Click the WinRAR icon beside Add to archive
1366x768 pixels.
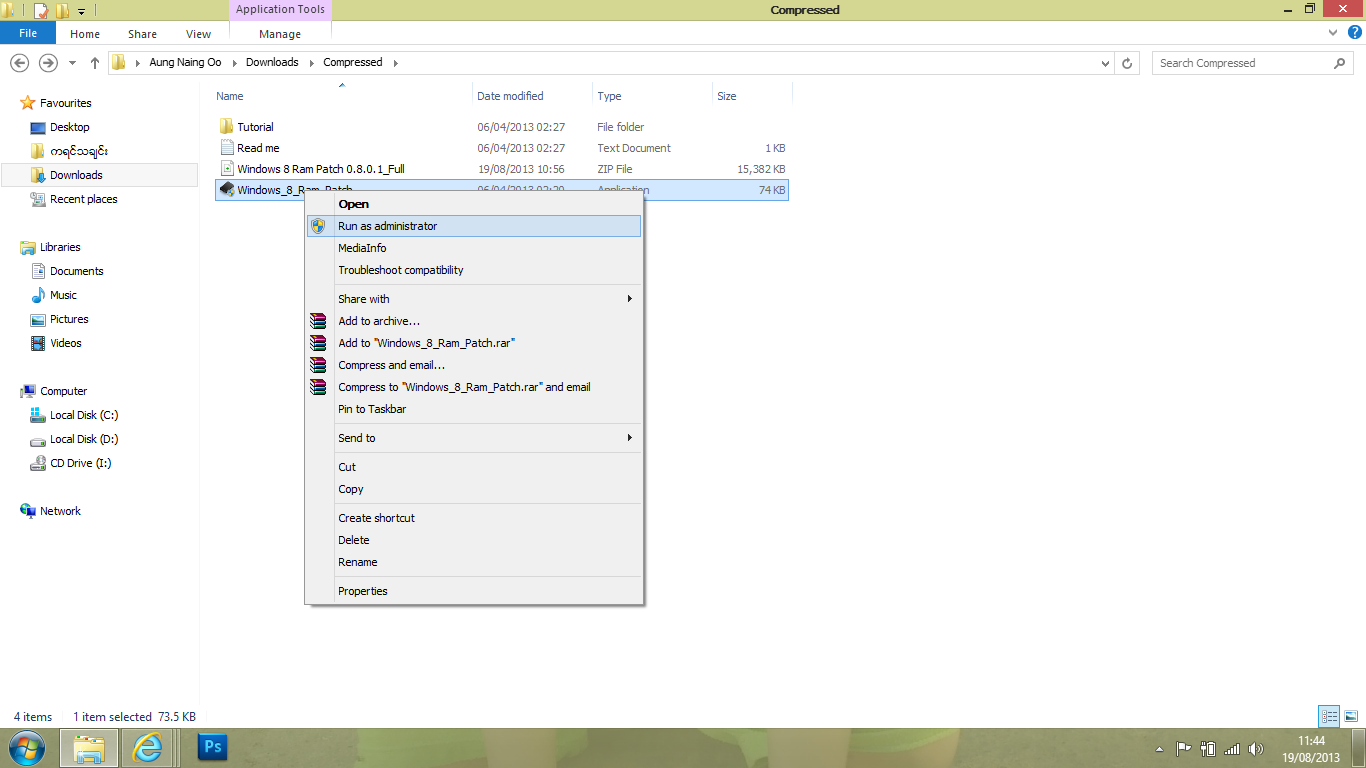[318, 321]
